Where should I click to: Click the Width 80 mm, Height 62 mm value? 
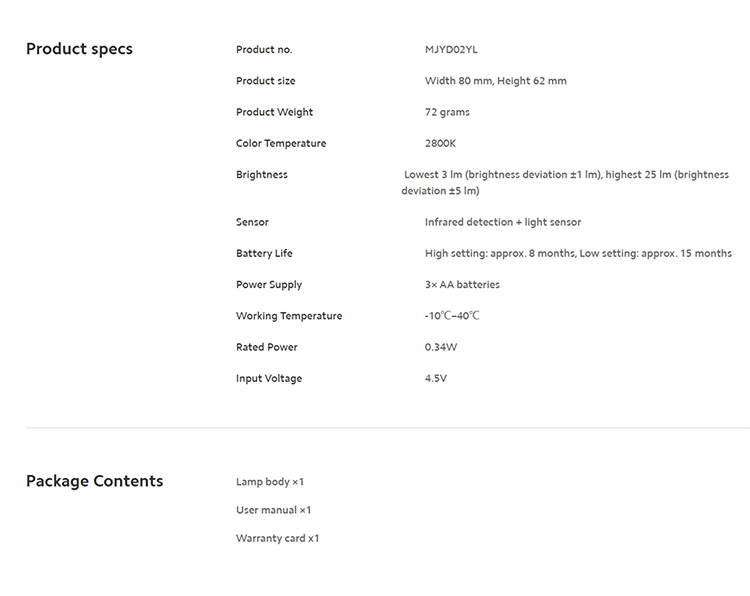pyautogui.click(x=495, y=81)
